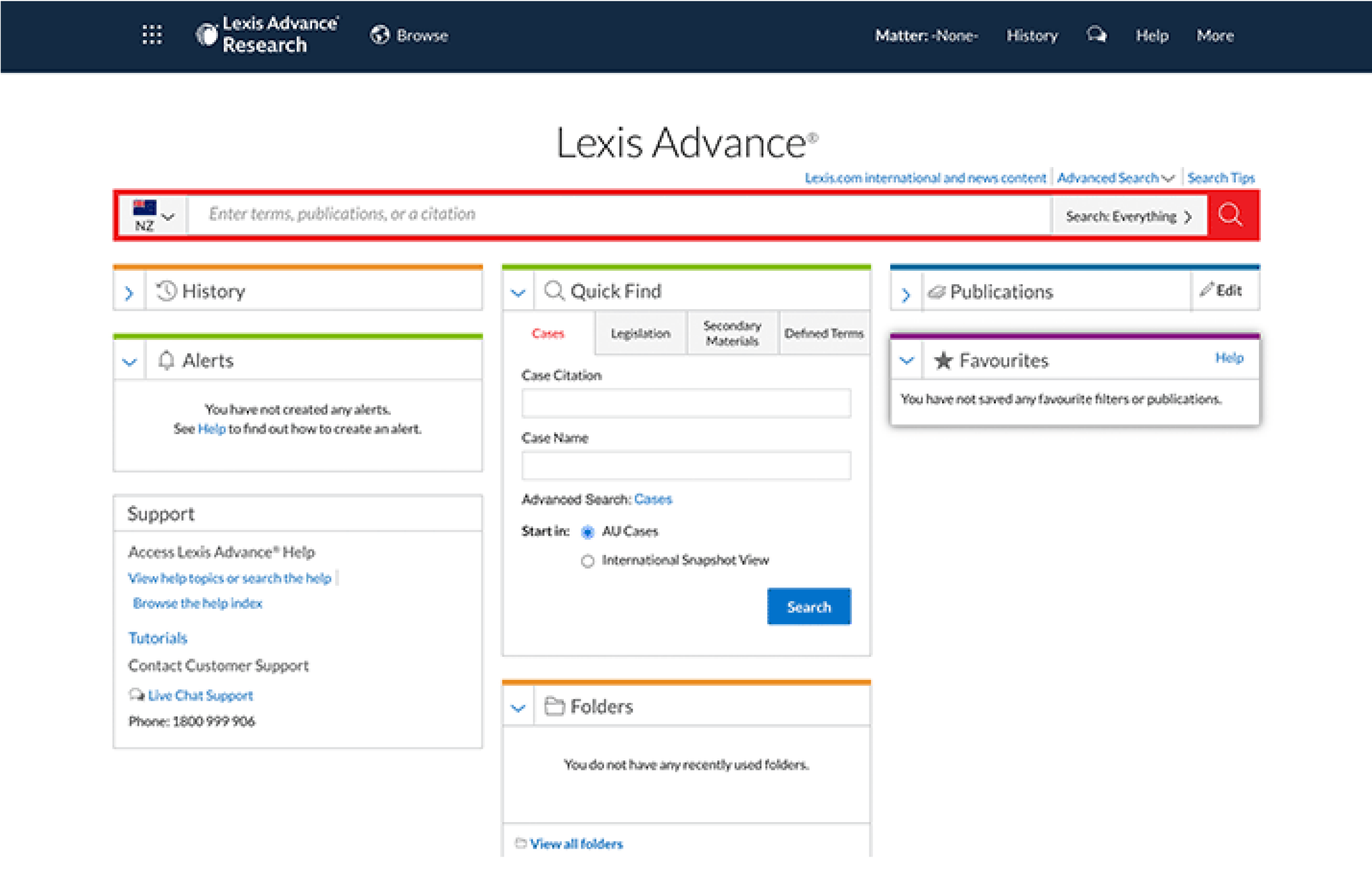1372x889 pixels.
Task: Click the Help link in Favourites panel
Action: tap(1229, 358)
